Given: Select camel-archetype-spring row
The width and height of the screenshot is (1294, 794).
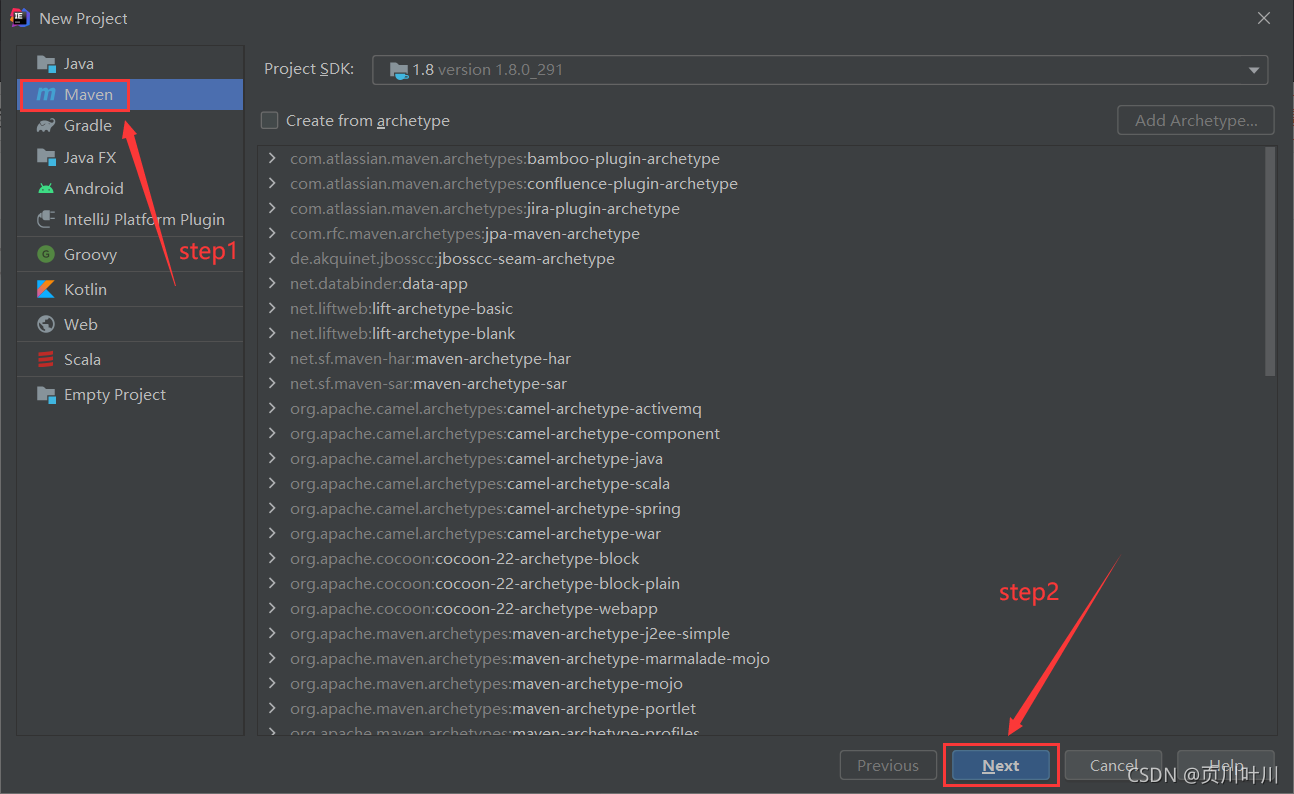Looking at the screenshot, I should (760, 508).
